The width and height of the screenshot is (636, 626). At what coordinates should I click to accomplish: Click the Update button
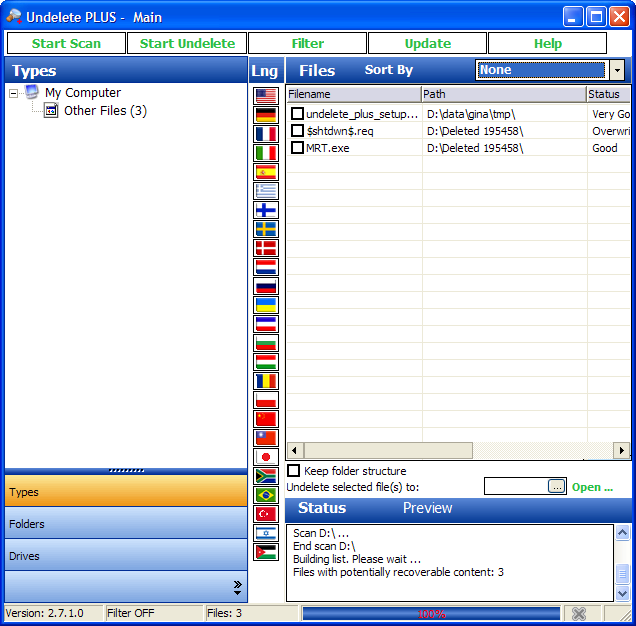[428, 43]
